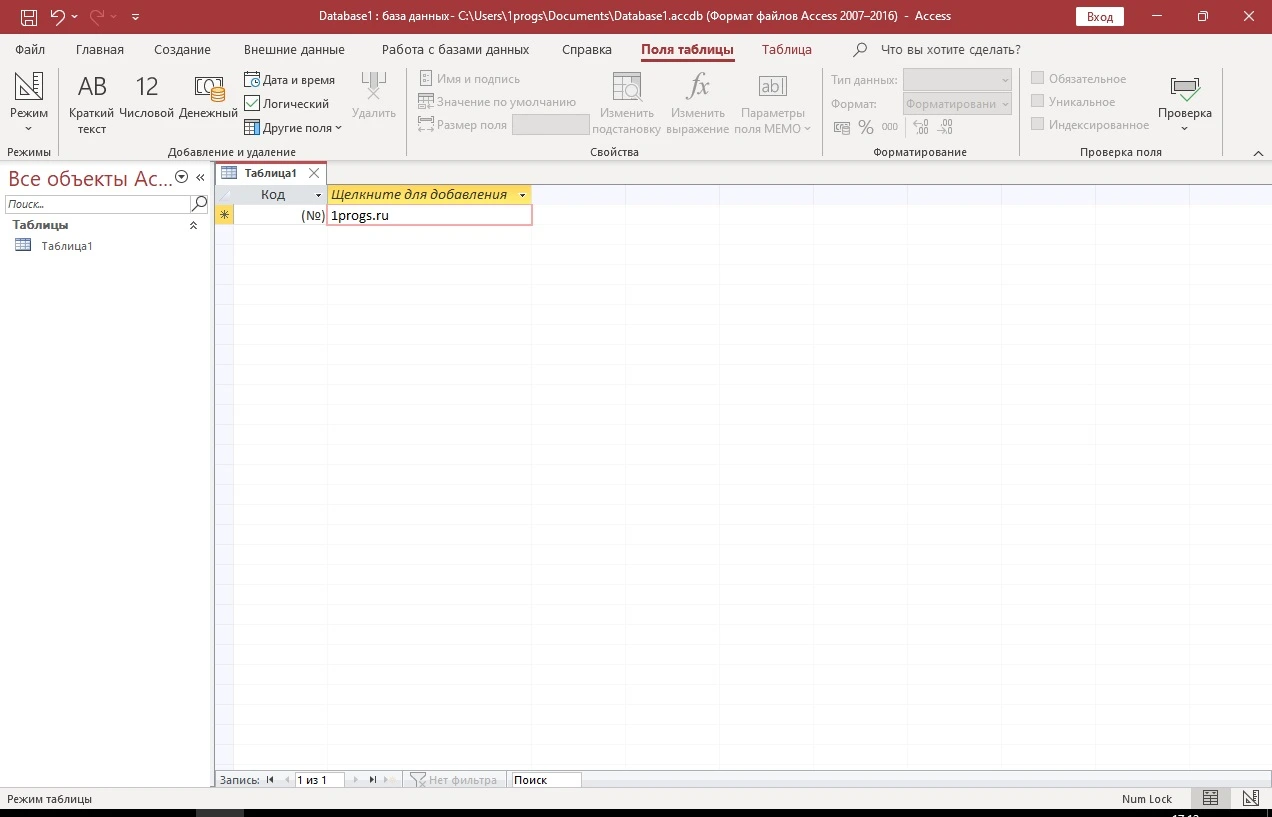Switch to Design view icon in status bar
This screenshot has height=817, width=1272.
(1250, 798)
